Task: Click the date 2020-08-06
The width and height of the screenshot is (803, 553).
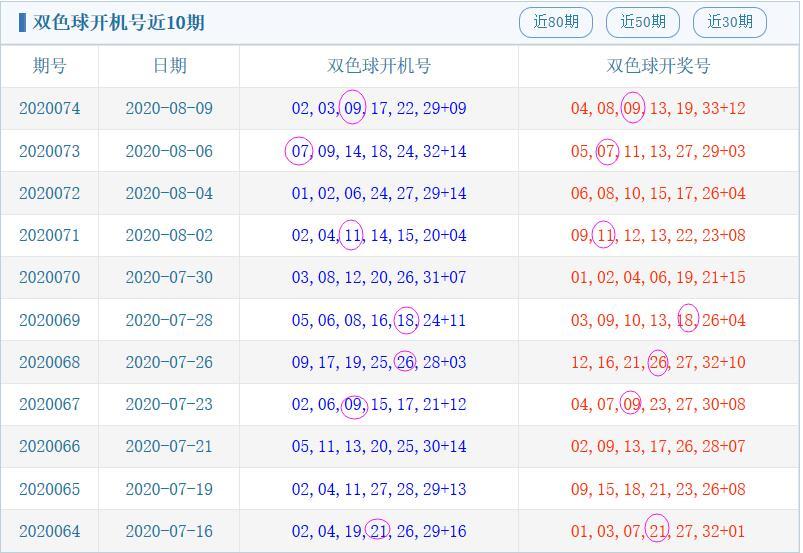Action: 169,151
